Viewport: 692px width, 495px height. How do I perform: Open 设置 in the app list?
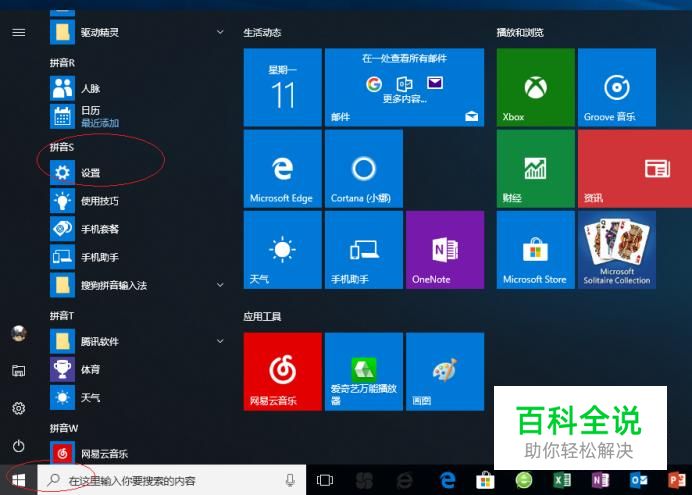[x=138, y=172]
